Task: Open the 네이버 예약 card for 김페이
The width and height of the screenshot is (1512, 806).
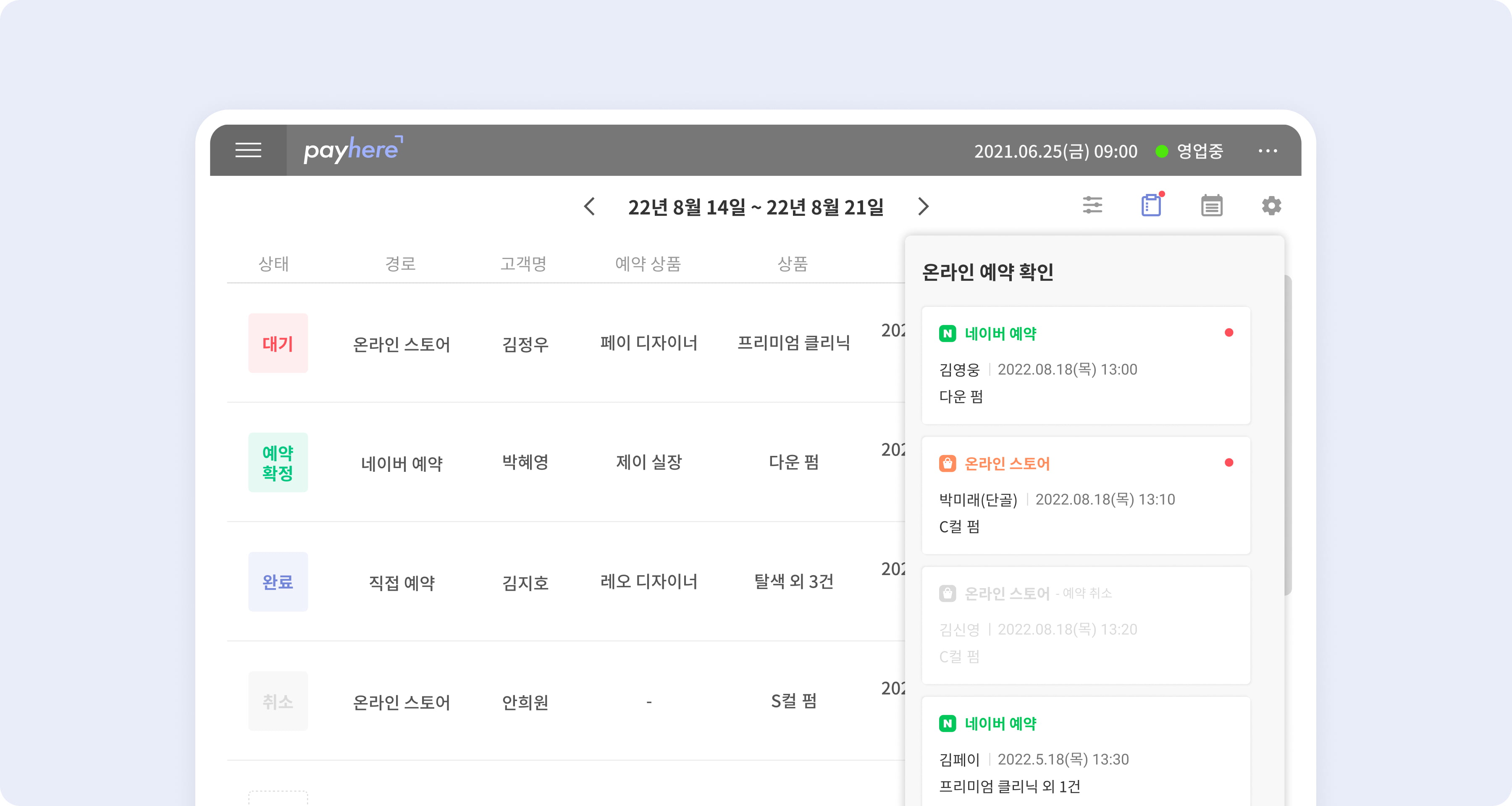Action: pyautogui.click(x=1086, y=751)
